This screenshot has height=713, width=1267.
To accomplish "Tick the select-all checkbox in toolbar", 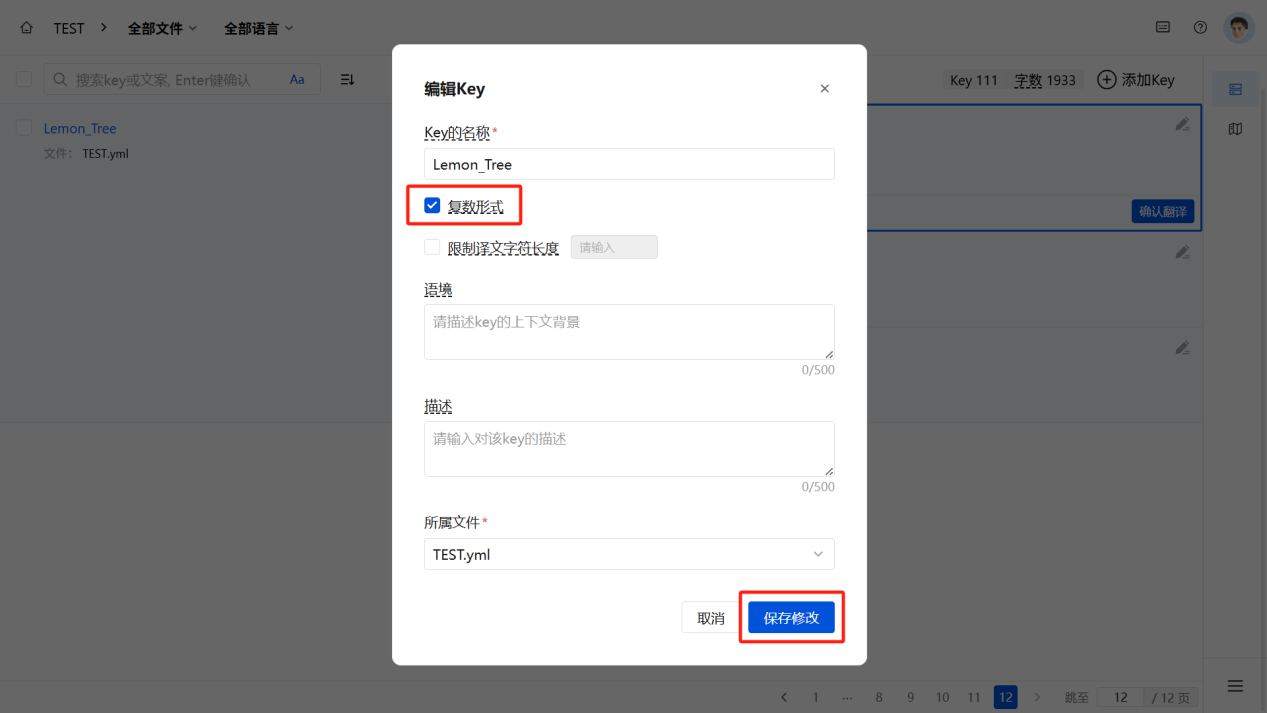I will (x=24, y=79).
